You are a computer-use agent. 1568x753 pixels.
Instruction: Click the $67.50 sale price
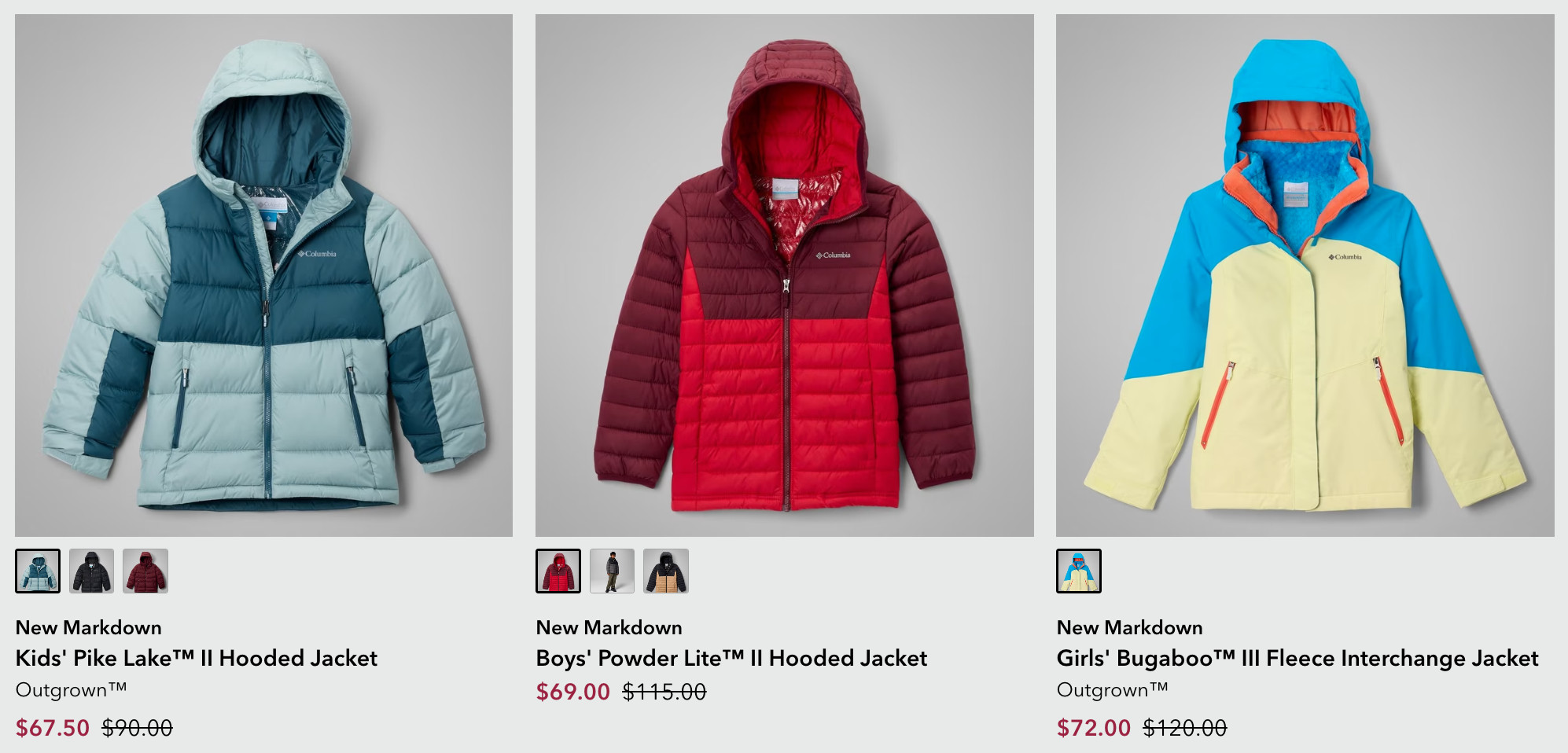click(53, 728)
